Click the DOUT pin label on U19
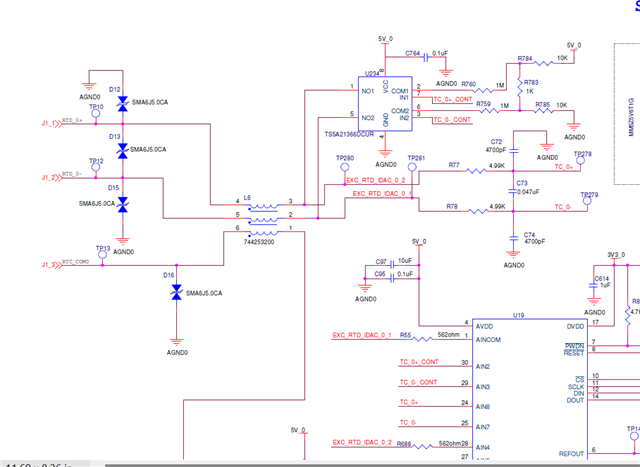Image resolution: width=640 pixels, height=467 pixels. tap(575, 400)
